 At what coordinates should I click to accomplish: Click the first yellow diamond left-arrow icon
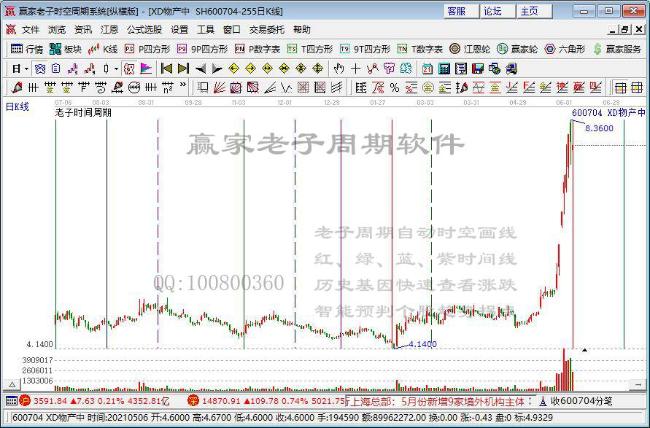coord(234,69)
